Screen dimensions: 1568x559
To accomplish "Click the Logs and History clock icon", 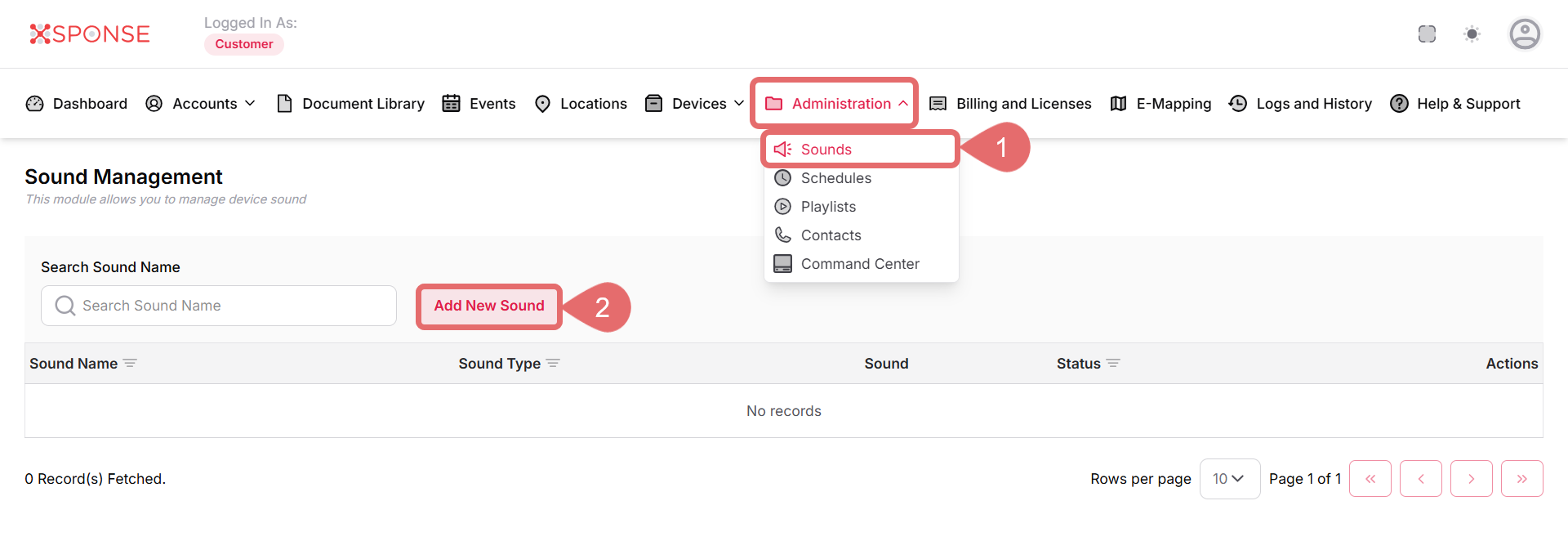I will [1238, 104].
